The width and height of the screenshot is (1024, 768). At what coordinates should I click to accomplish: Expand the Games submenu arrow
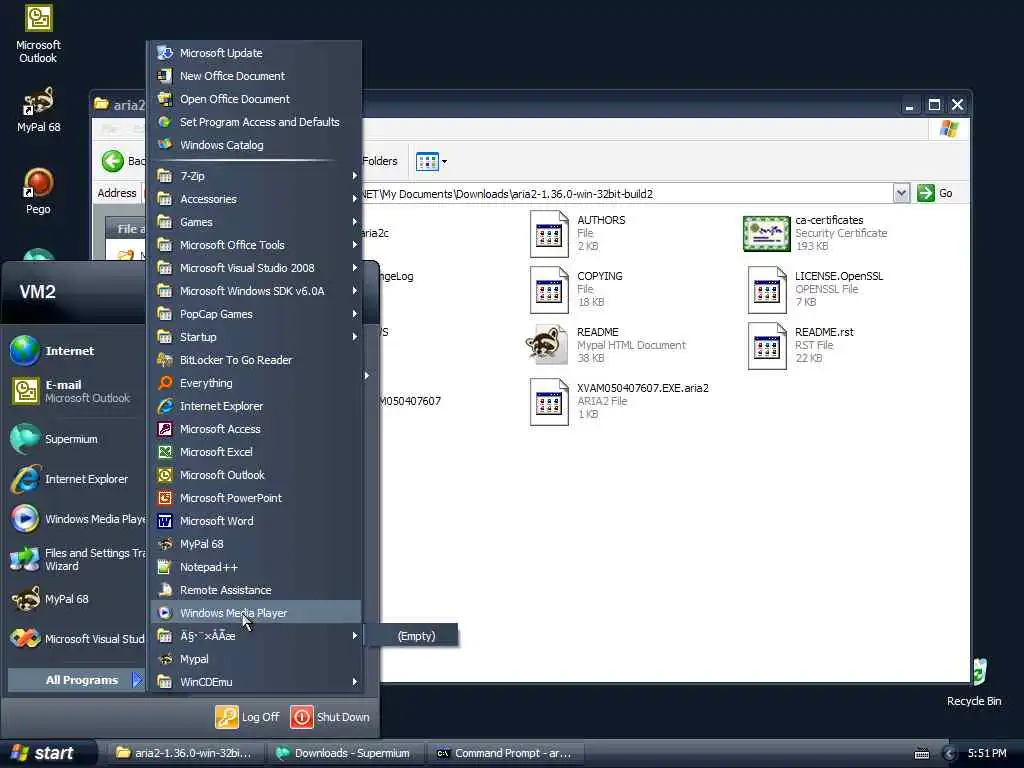coord(355,222)
